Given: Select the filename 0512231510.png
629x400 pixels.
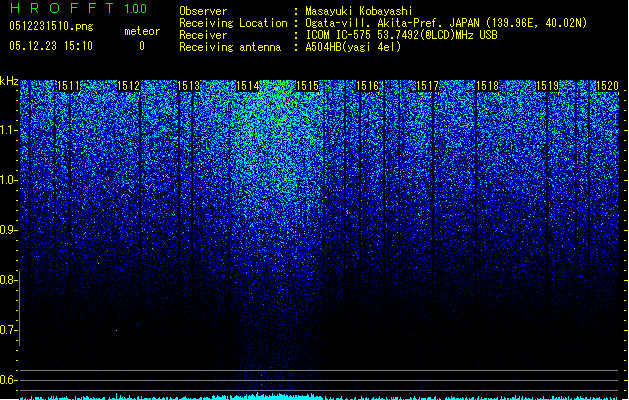Looking at the screenshot, I should (51, 27).
